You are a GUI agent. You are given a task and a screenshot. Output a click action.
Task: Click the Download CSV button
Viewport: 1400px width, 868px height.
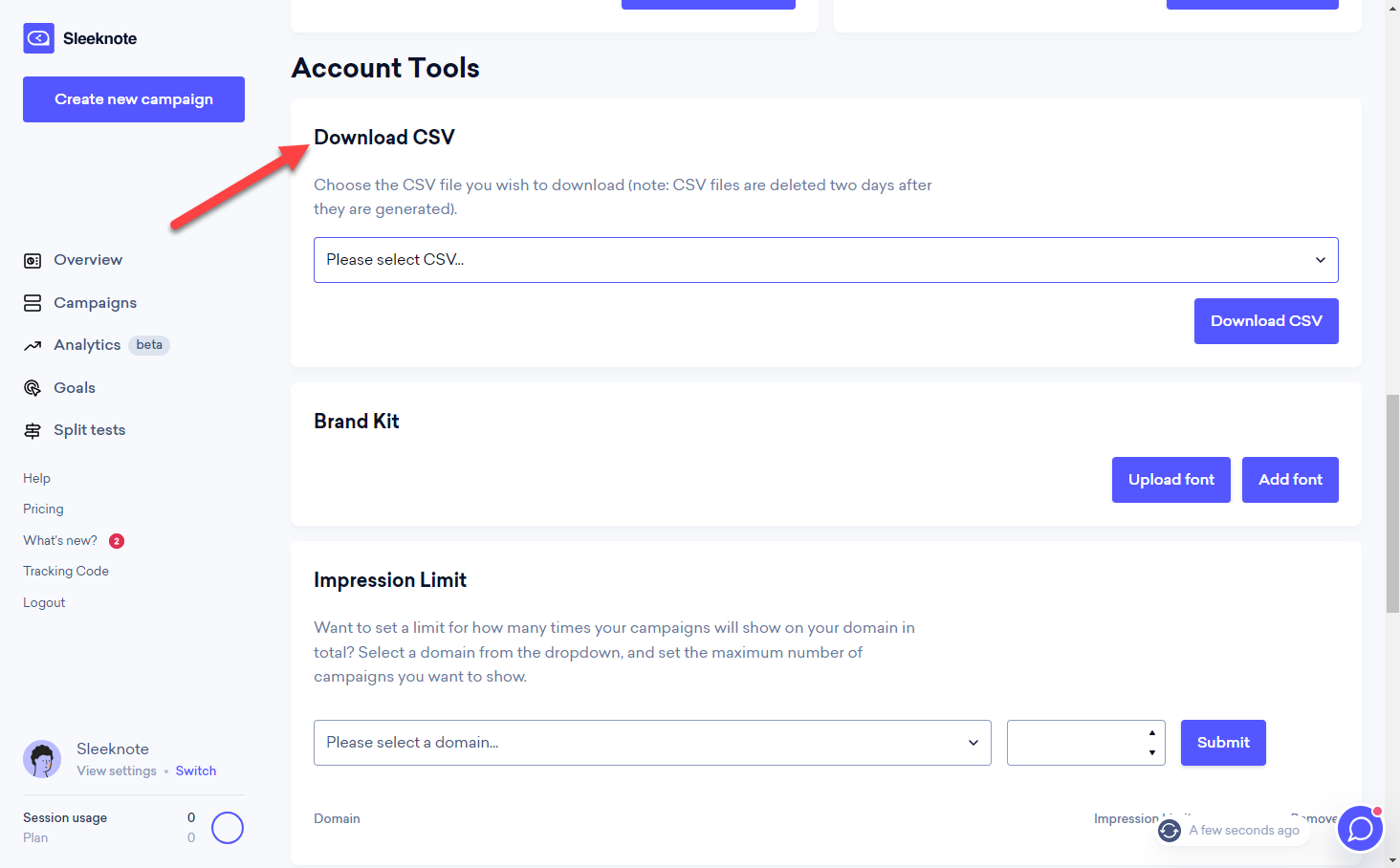point(1266,321)
